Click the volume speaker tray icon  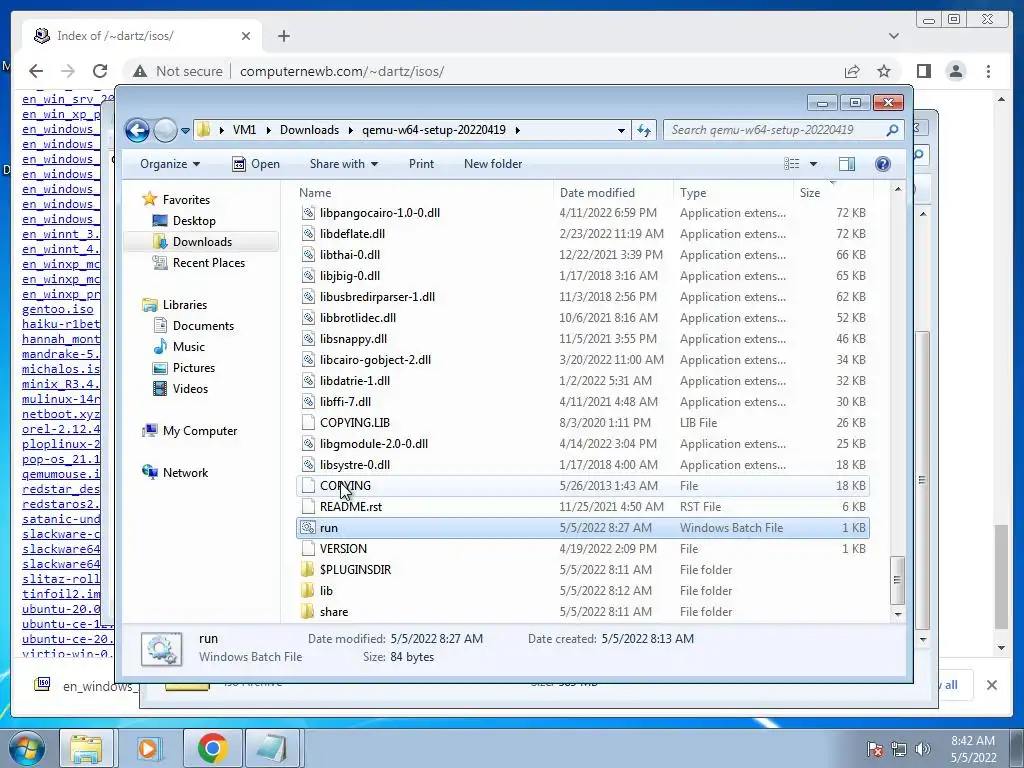[923, 749]
